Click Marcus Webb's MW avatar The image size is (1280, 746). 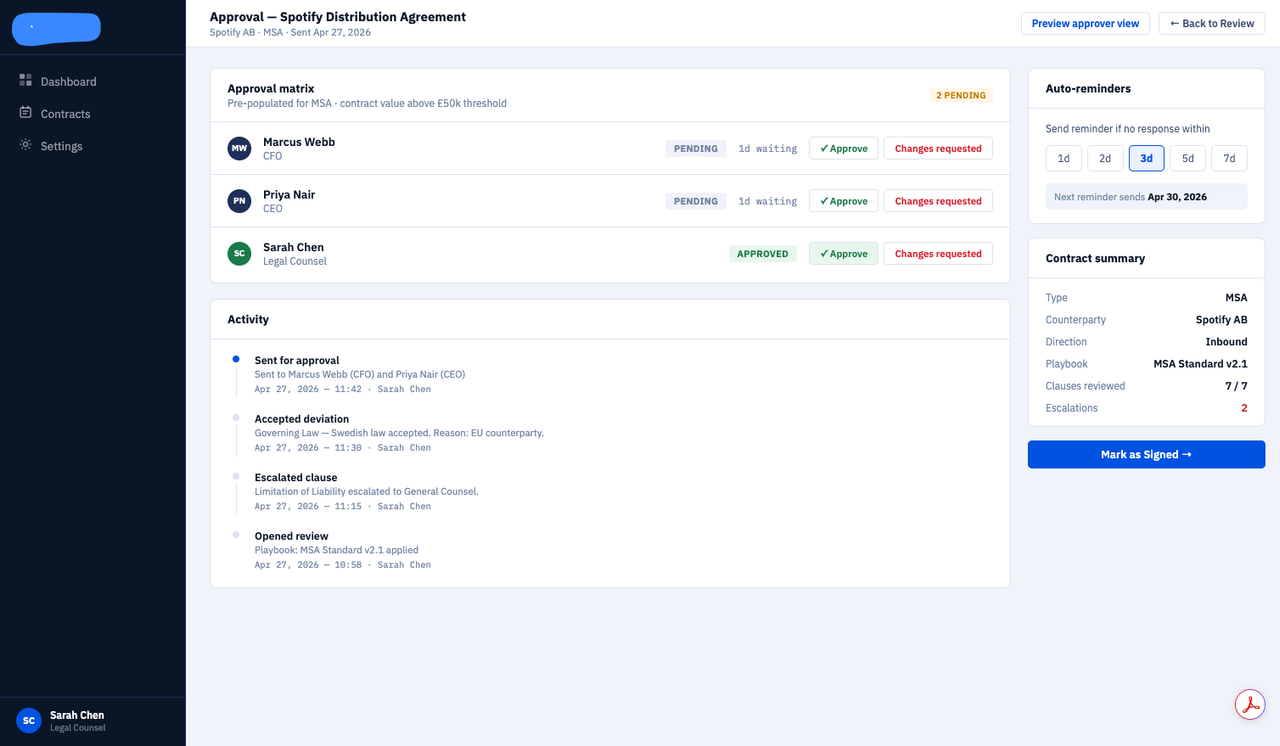[x=239, y=149]
